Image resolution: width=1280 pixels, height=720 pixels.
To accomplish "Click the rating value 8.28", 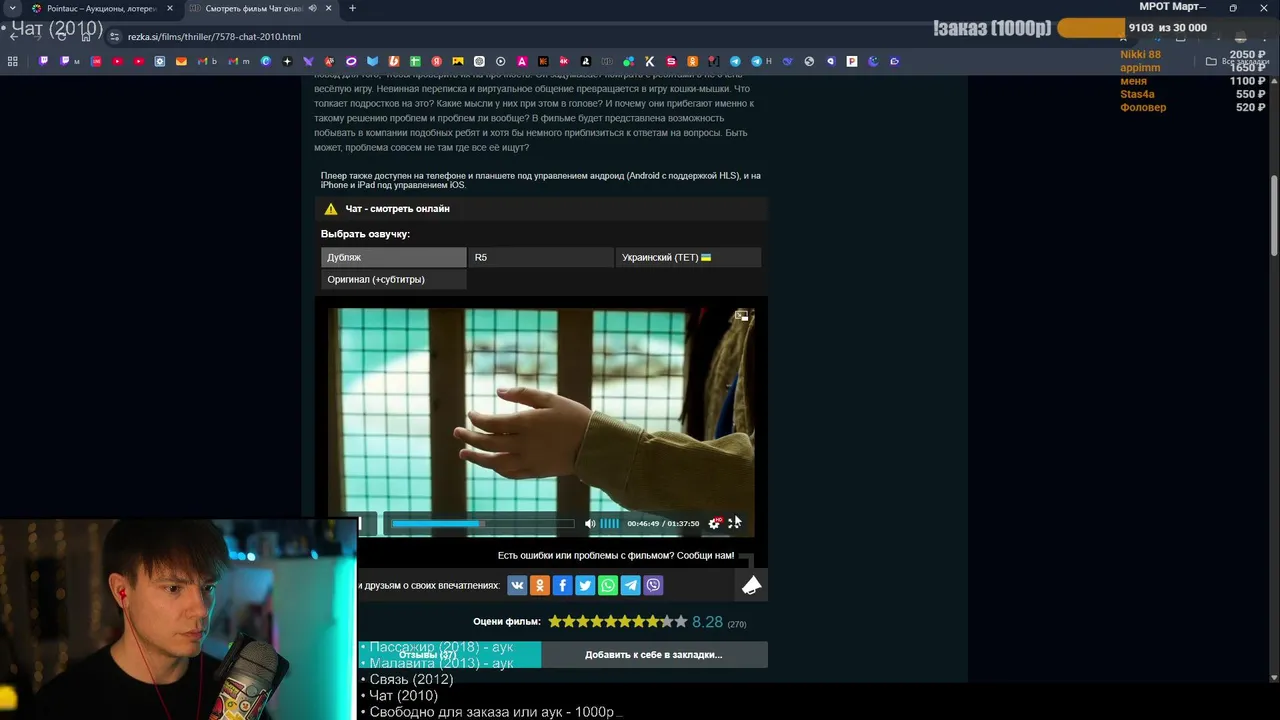I will (707, 621).
